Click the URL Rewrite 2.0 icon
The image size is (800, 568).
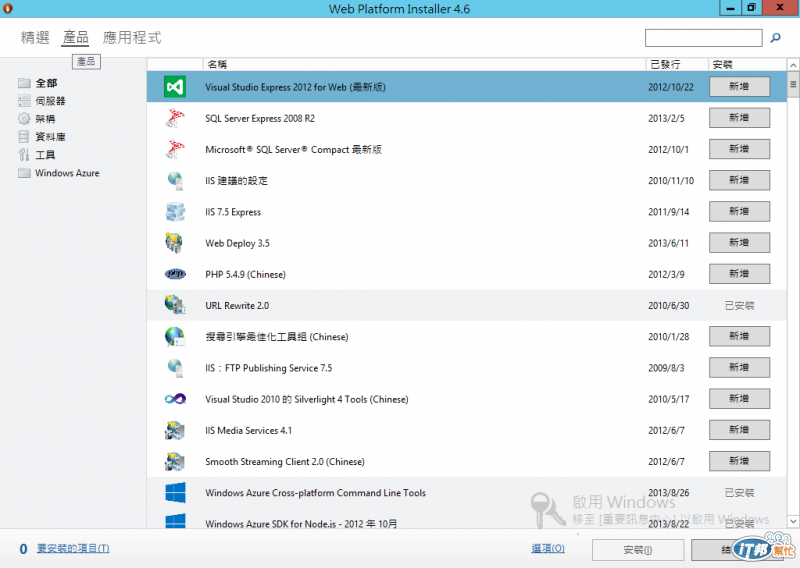point(175,305)
